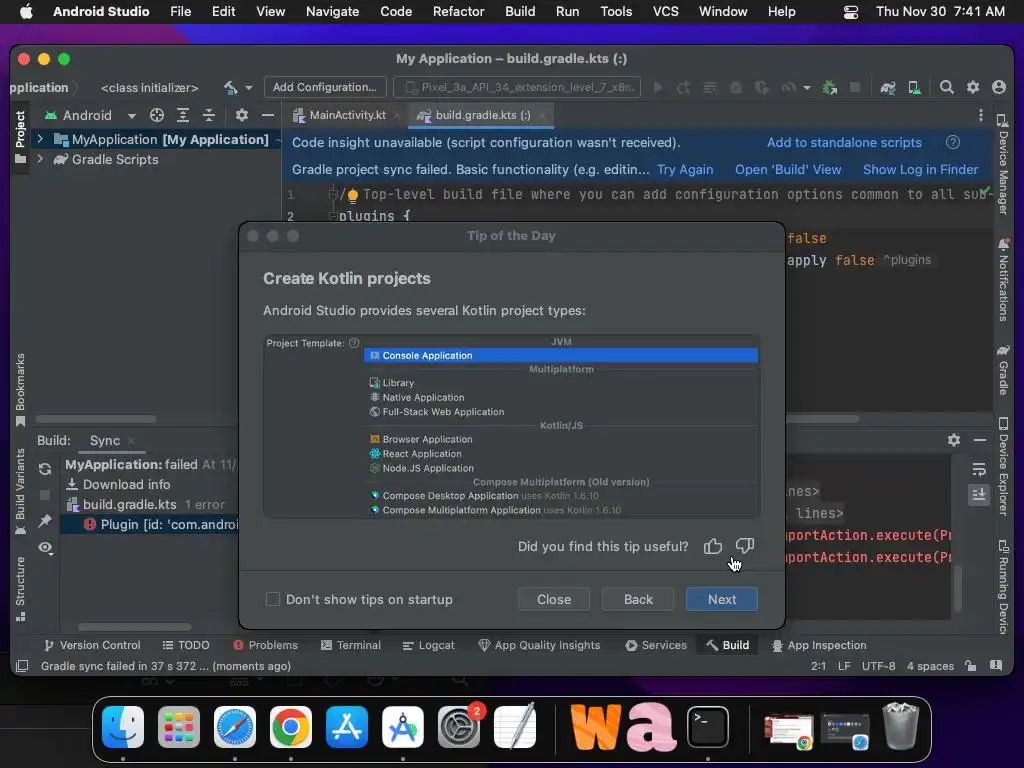Viewport: 1024px width, 768px height.
Task: Open System Settings from the Dock
Action: tap(458, 727)
